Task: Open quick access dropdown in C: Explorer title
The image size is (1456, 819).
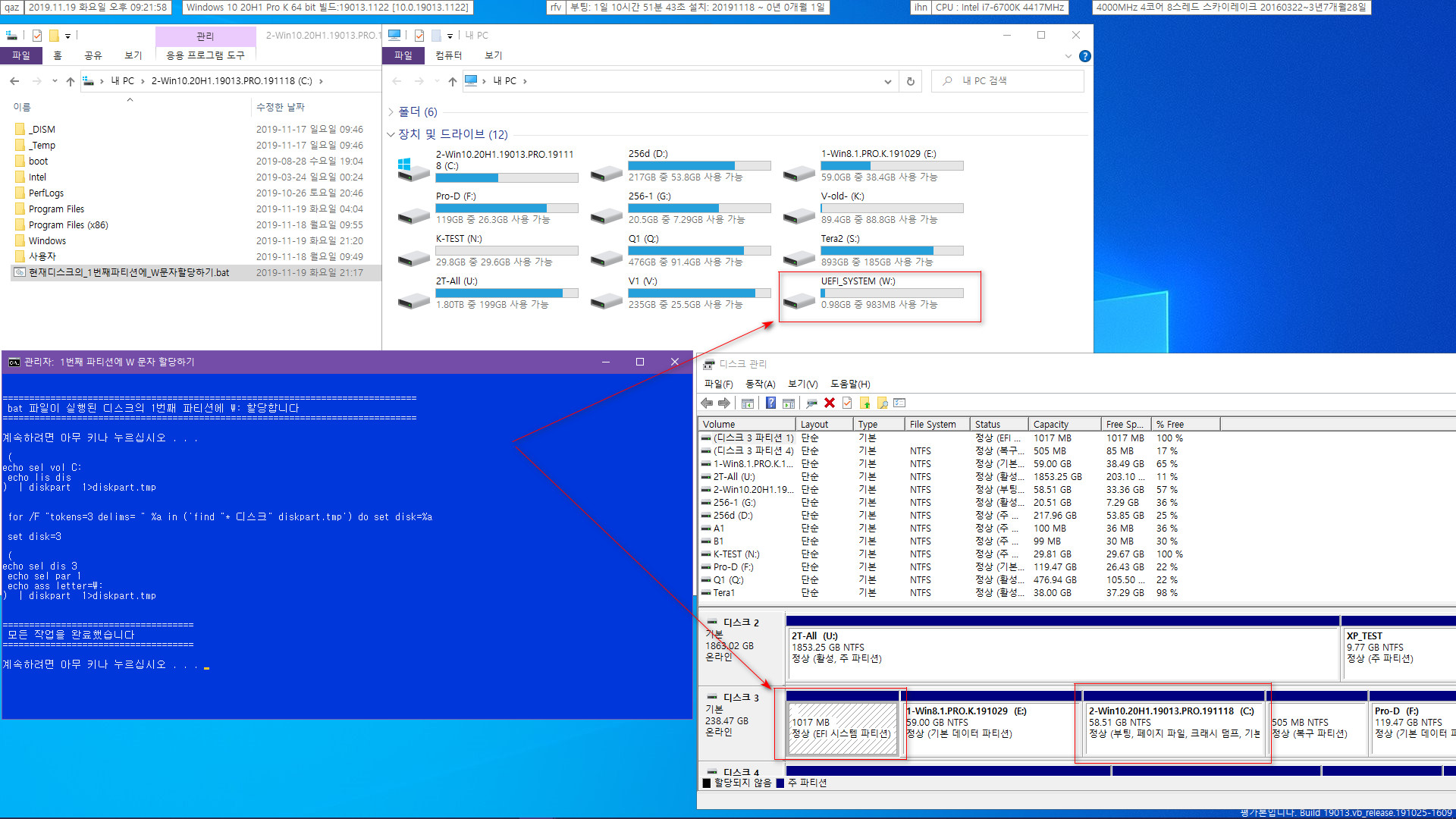Action: (x=67, y=36)
